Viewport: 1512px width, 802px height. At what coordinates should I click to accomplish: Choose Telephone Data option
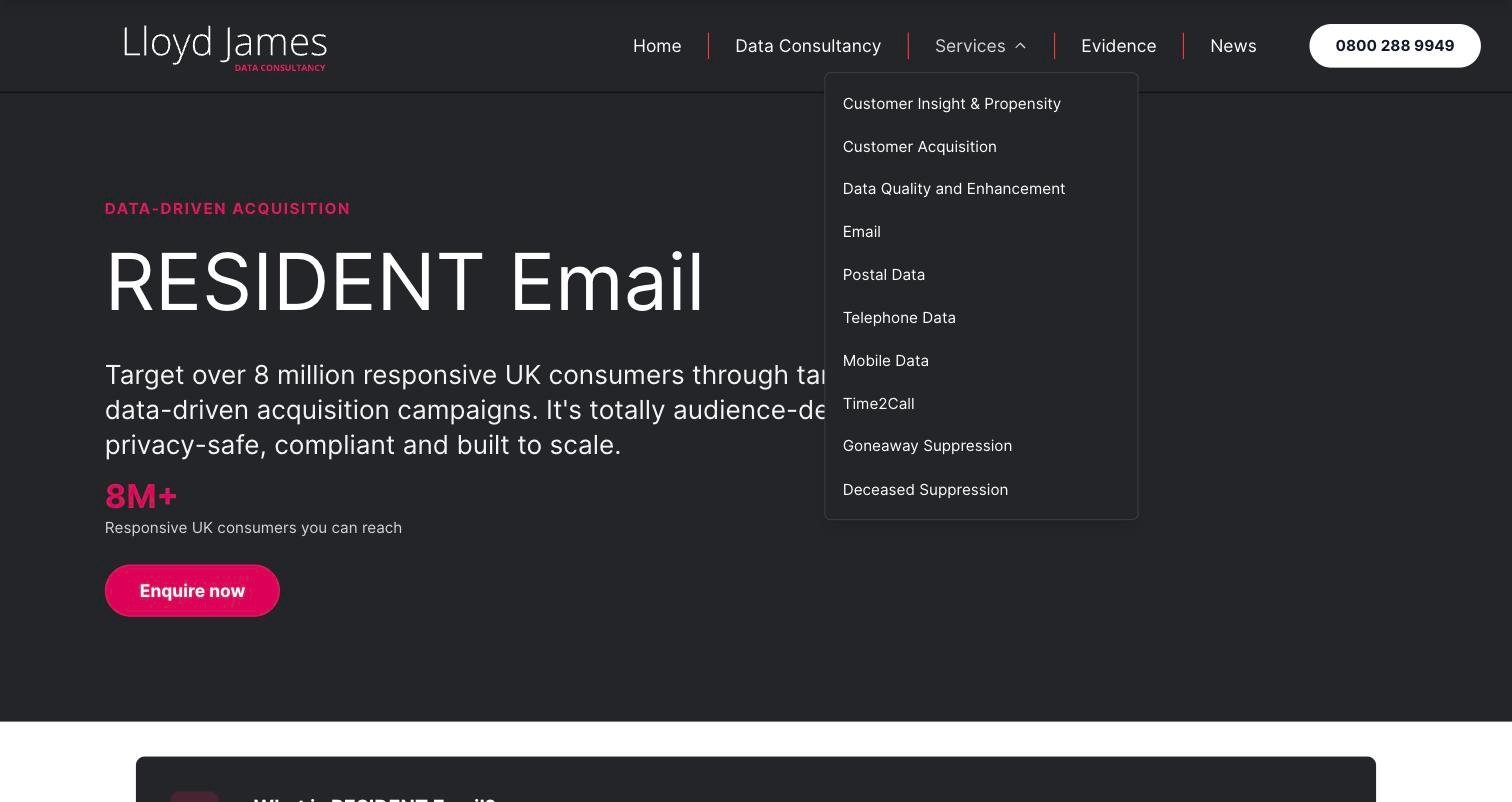pyautogui.click(x=899, y=318)
